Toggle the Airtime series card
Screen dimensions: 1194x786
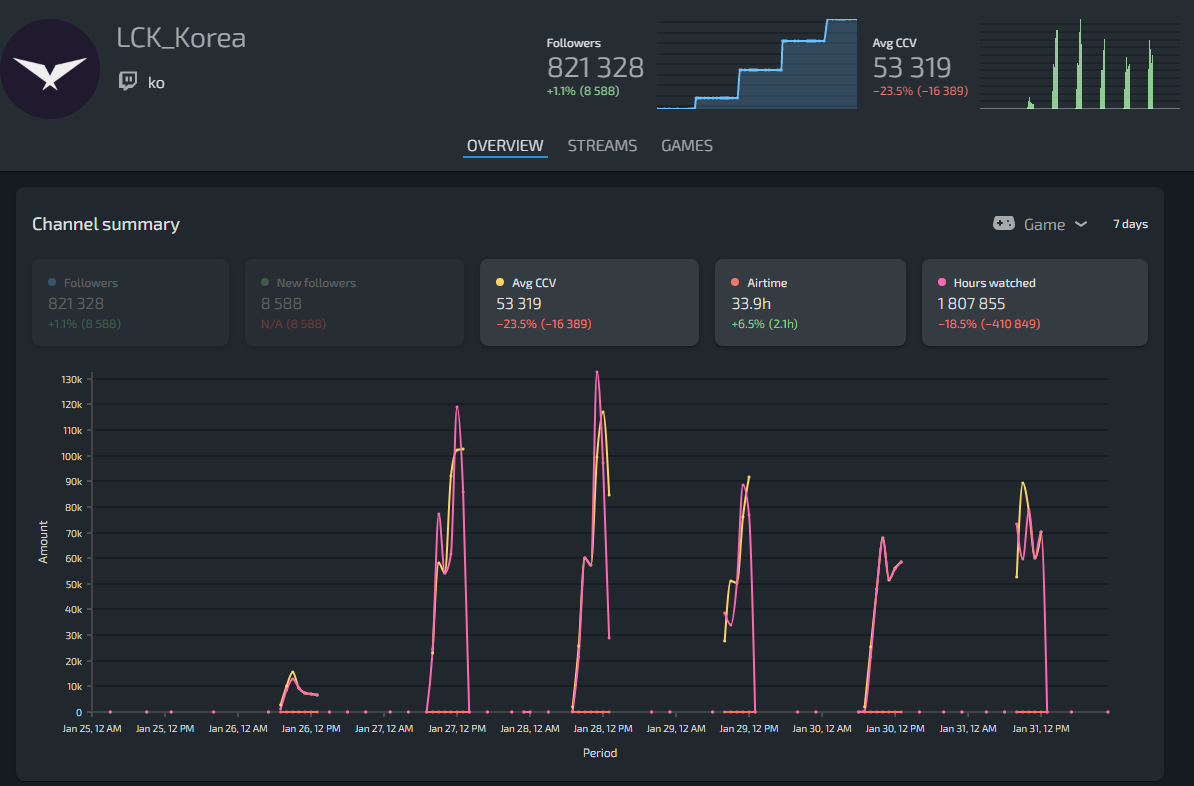coord(810,302)
